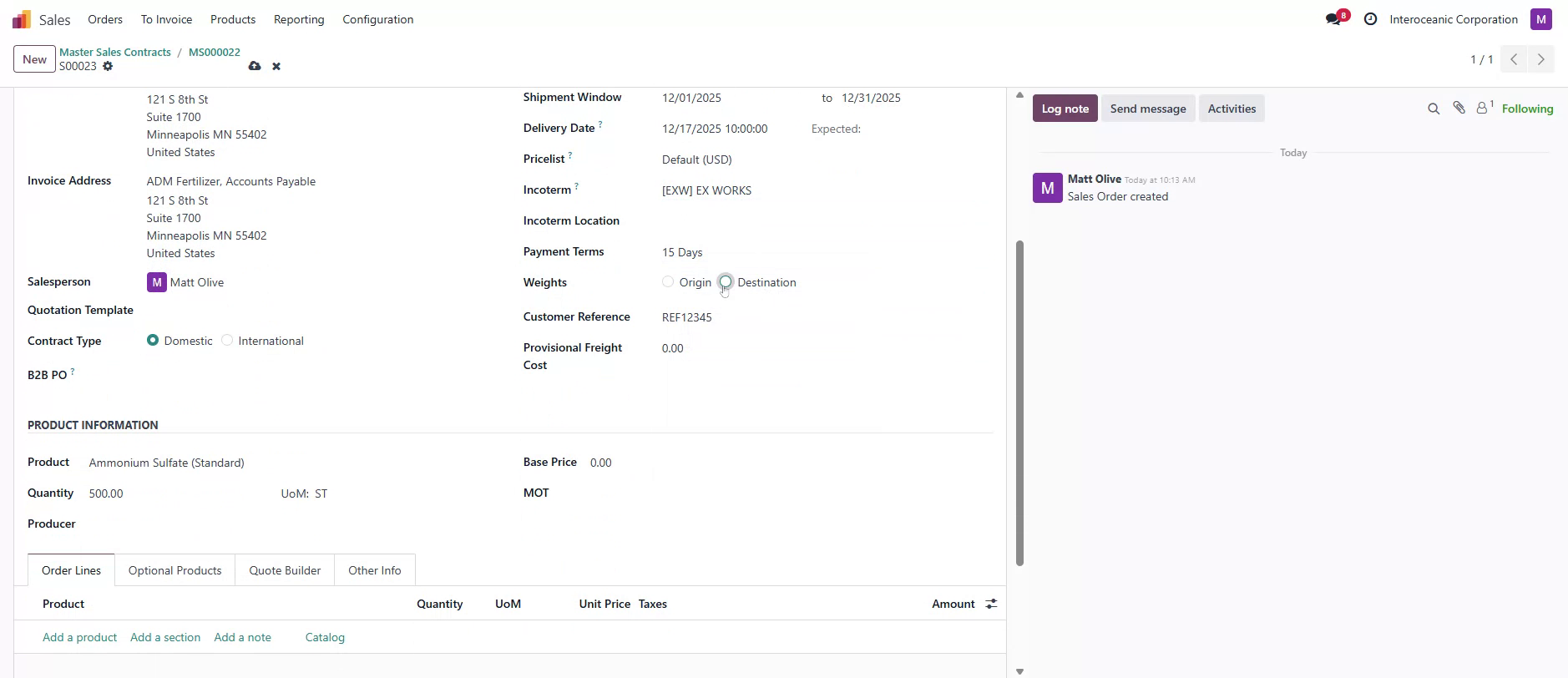Switch to Quote Builder tab
The width and height of the screenshot is (1568, 678).
point(285,570)
